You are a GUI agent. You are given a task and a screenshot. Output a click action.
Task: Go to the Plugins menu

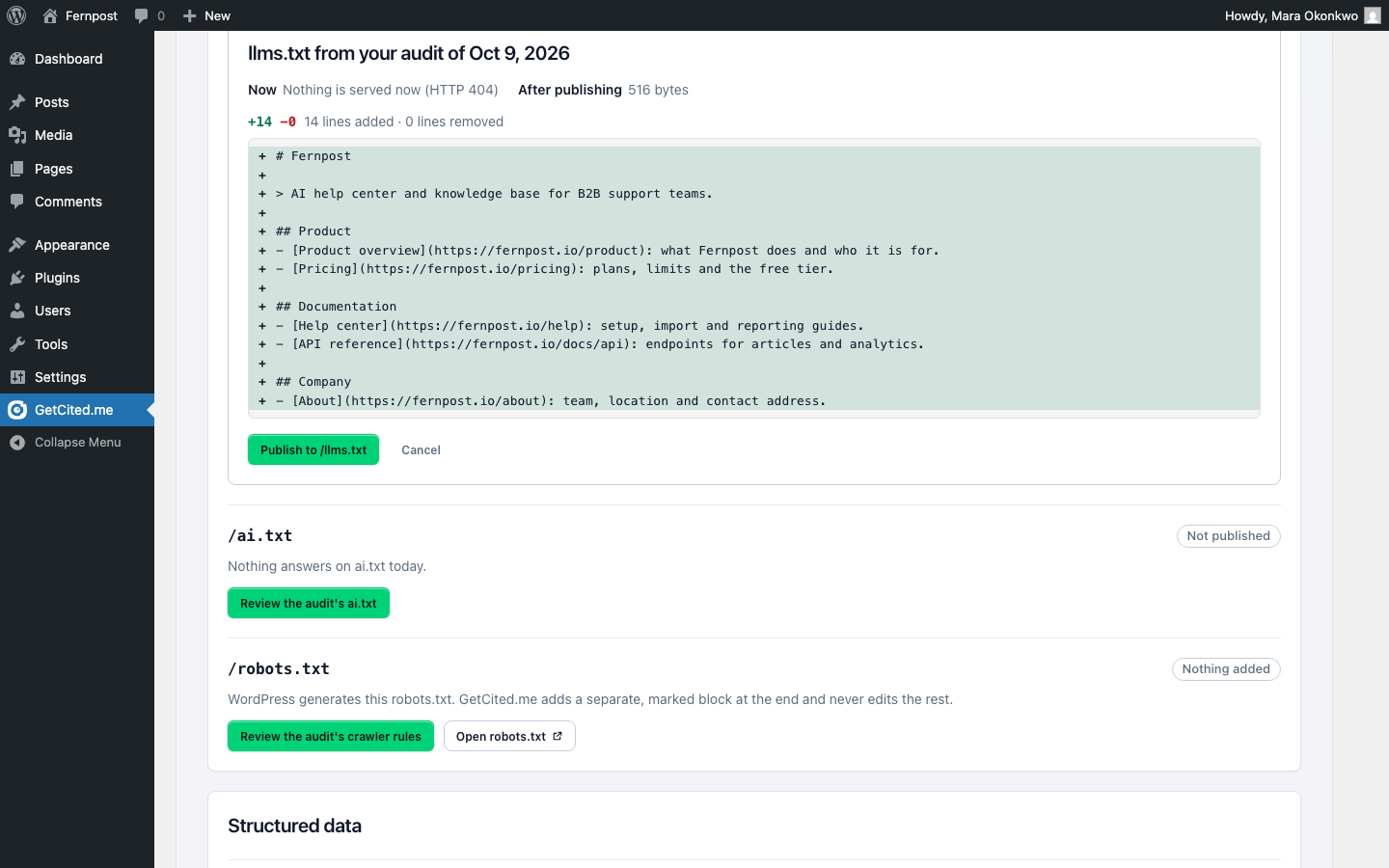click(x=77, y=278)
